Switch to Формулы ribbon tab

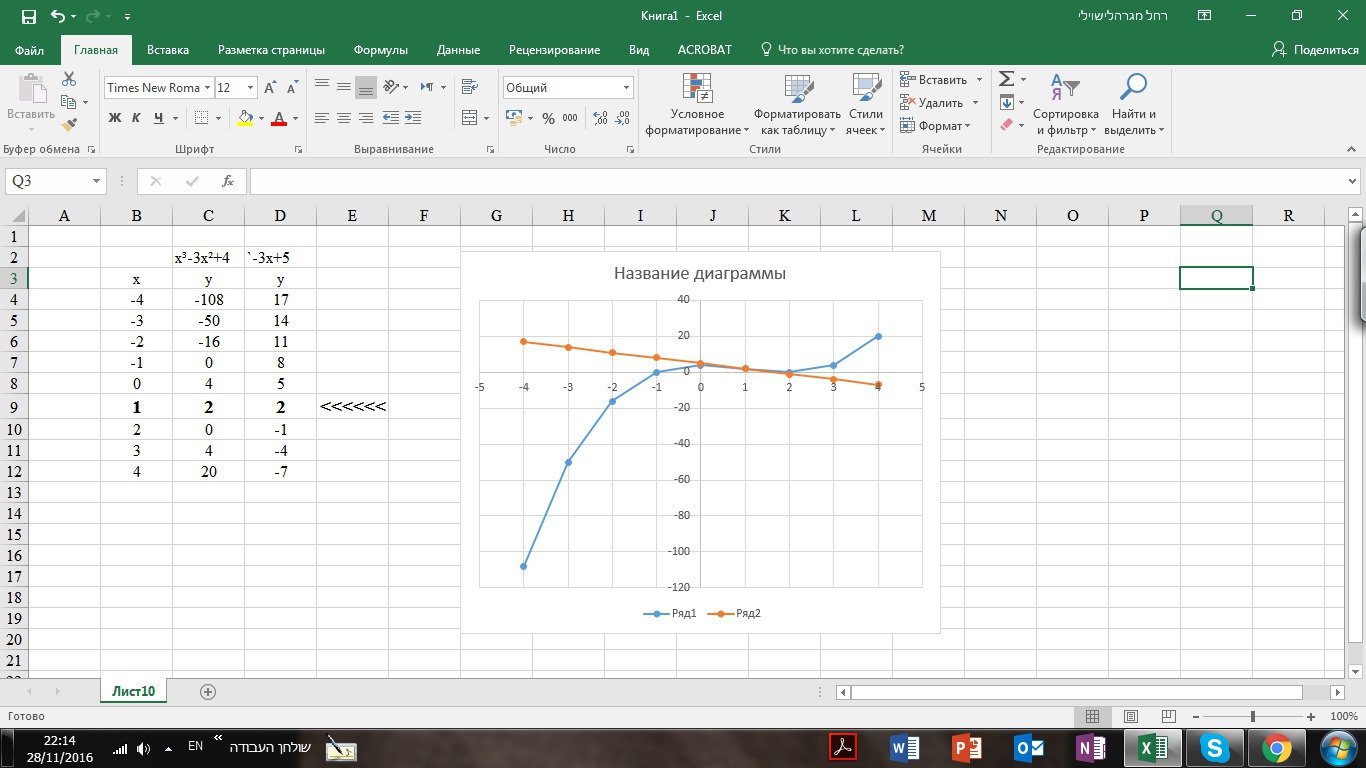pos(381,49)
